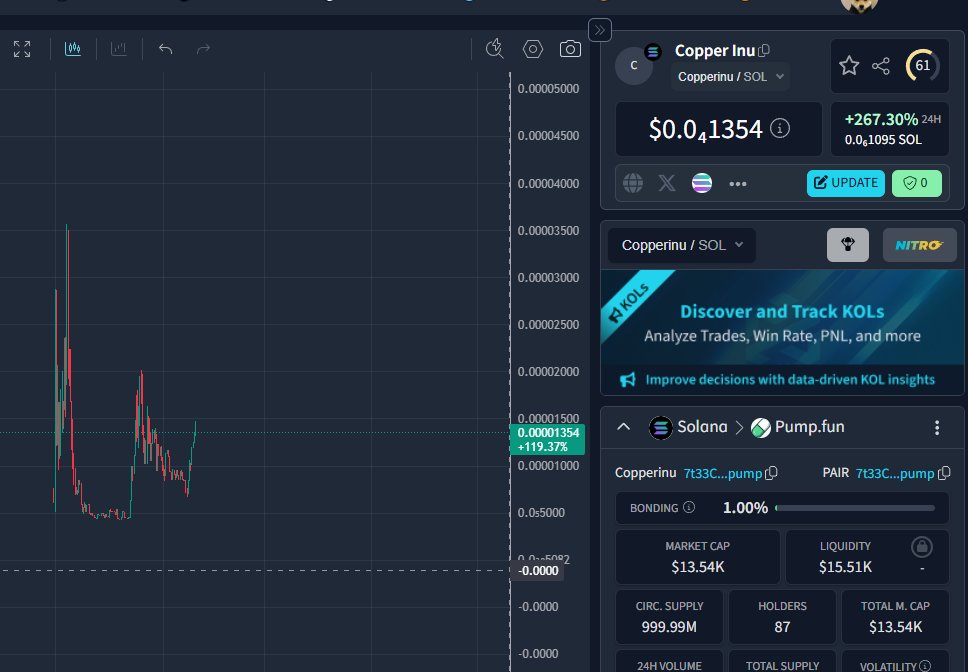Open the token X profile
This screenshot has width=968, height=672.
(667, 183)
